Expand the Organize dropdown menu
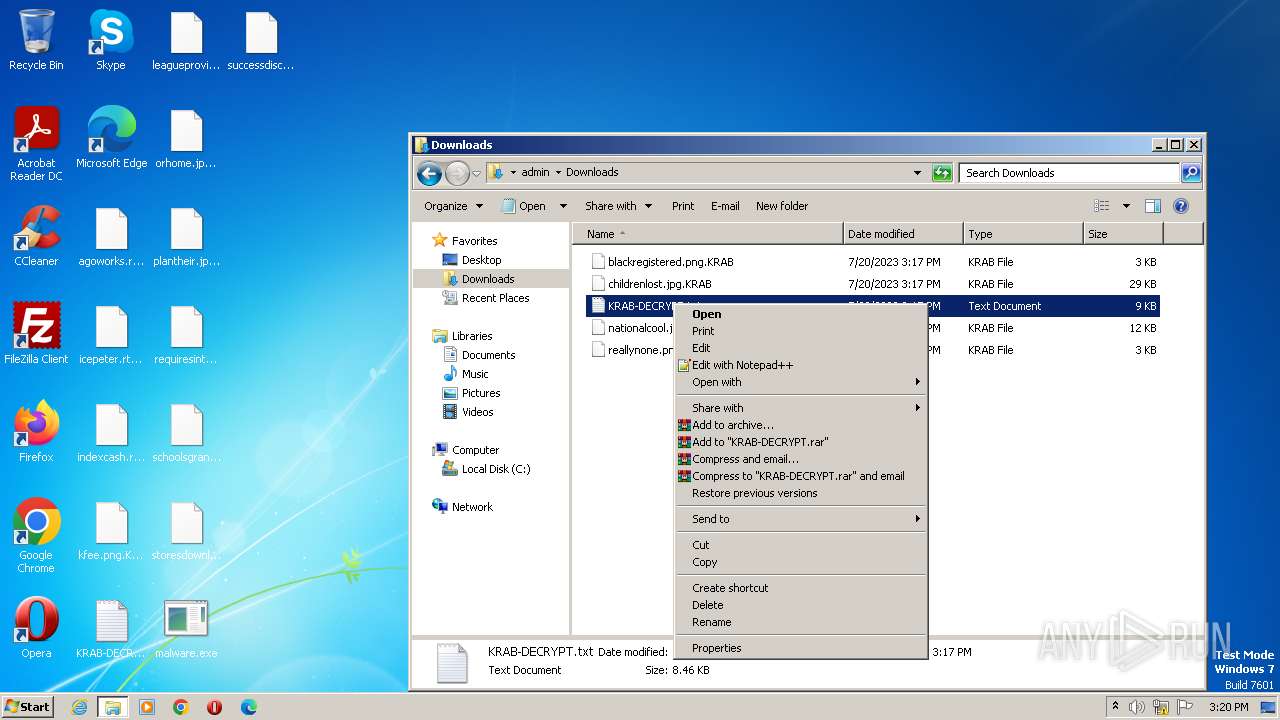The height and width of the screenshot is (720, 1280). [453, 206]
